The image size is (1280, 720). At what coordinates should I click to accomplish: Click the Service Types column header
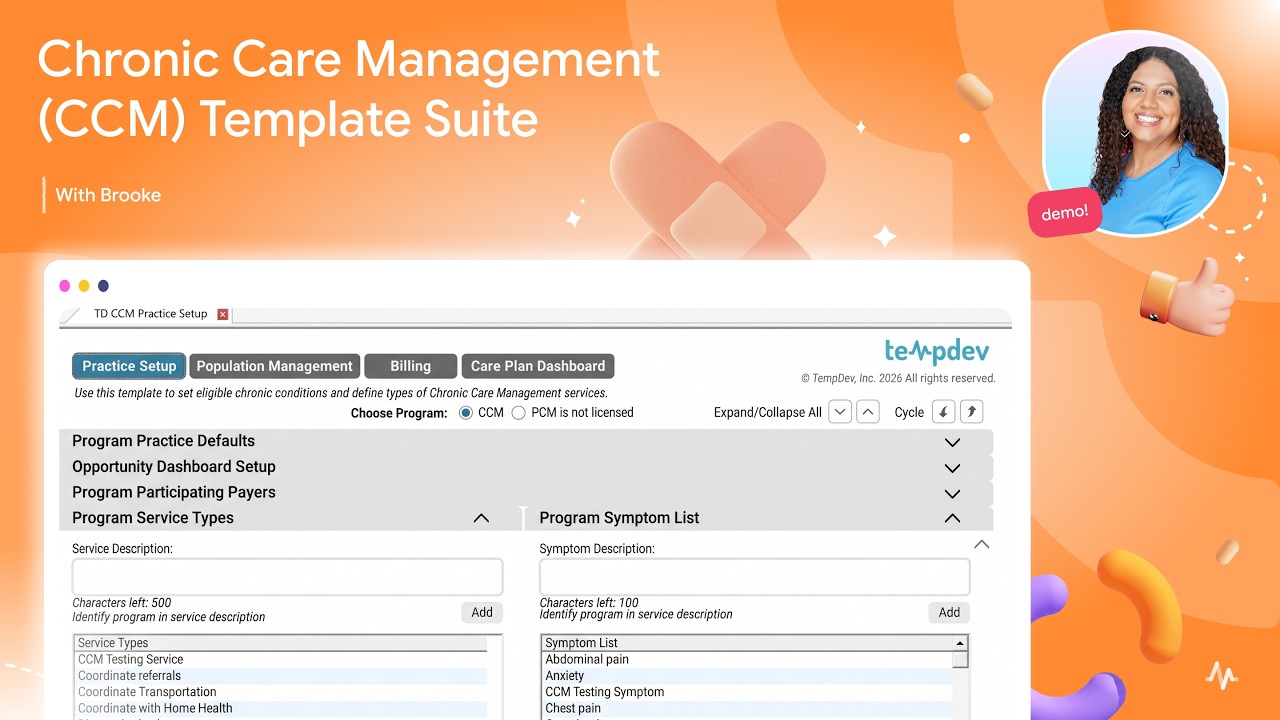pyautogui.click(x=280, y=643)
